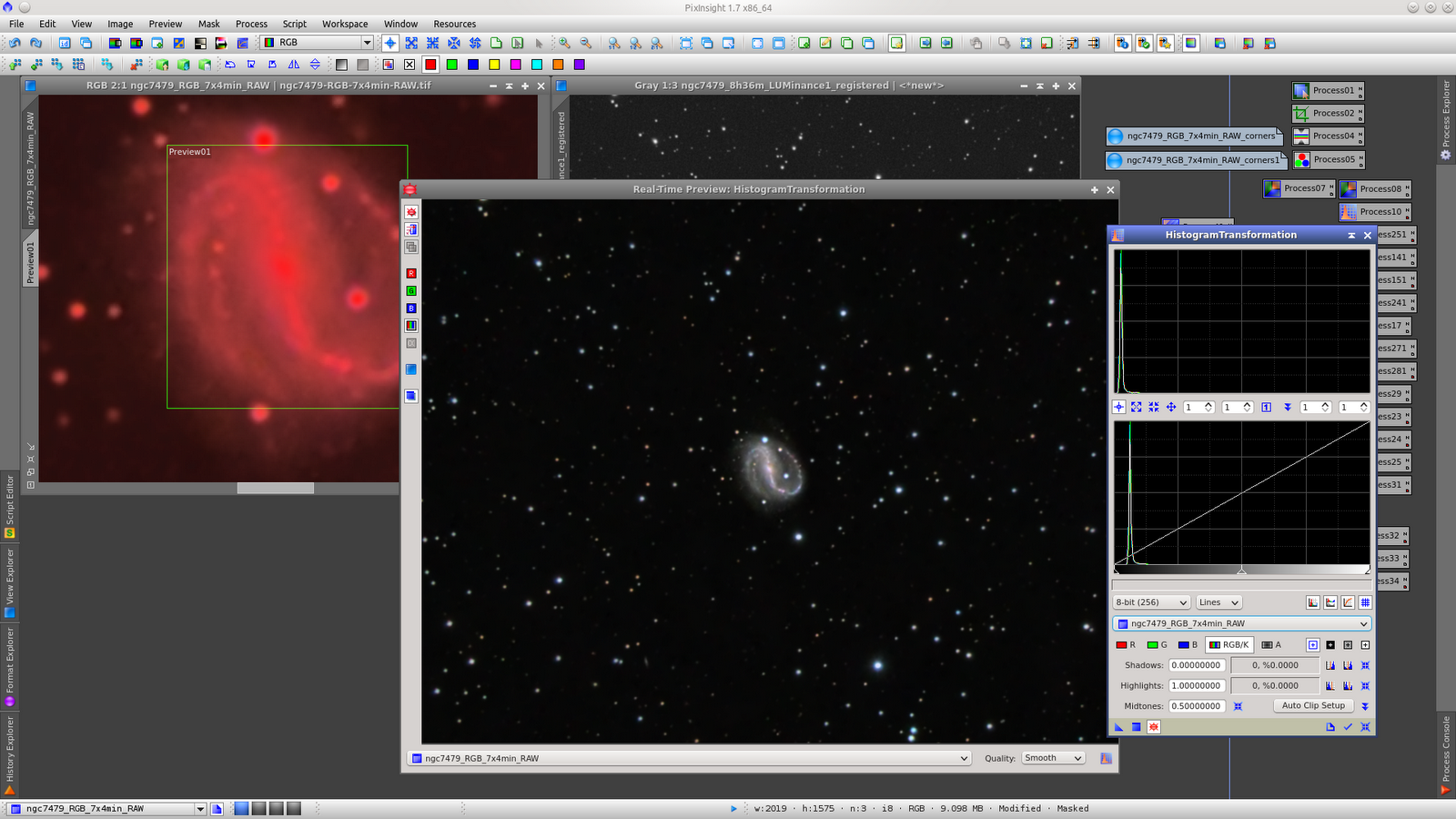This screenshot has height=819, width=1456.
Task: Click Reset icon at HistogramTransformation bottom right
Action: click(x=1365, y=727)
